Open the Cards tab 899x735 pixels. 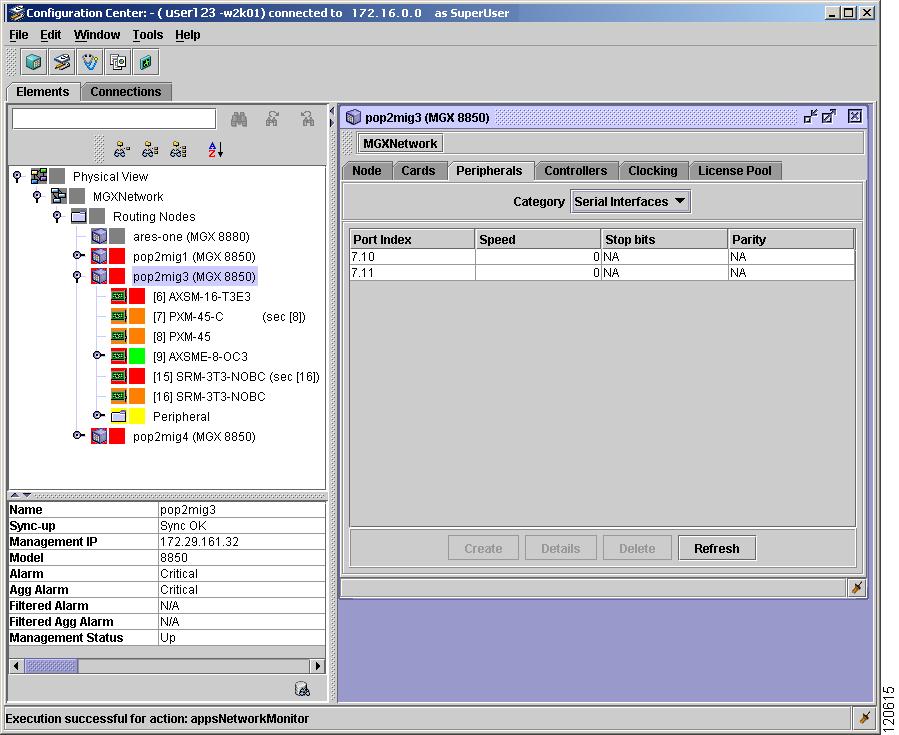(x=418, y=171)
